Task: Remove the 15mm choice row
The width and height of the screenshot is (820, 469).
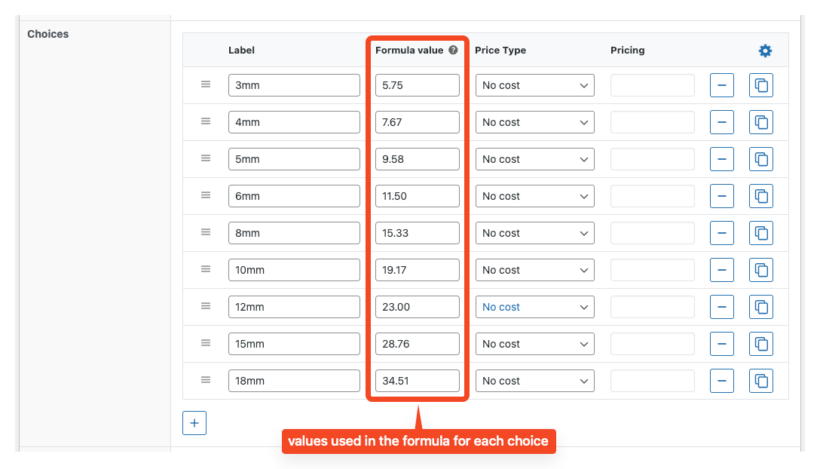Action: 722,344
